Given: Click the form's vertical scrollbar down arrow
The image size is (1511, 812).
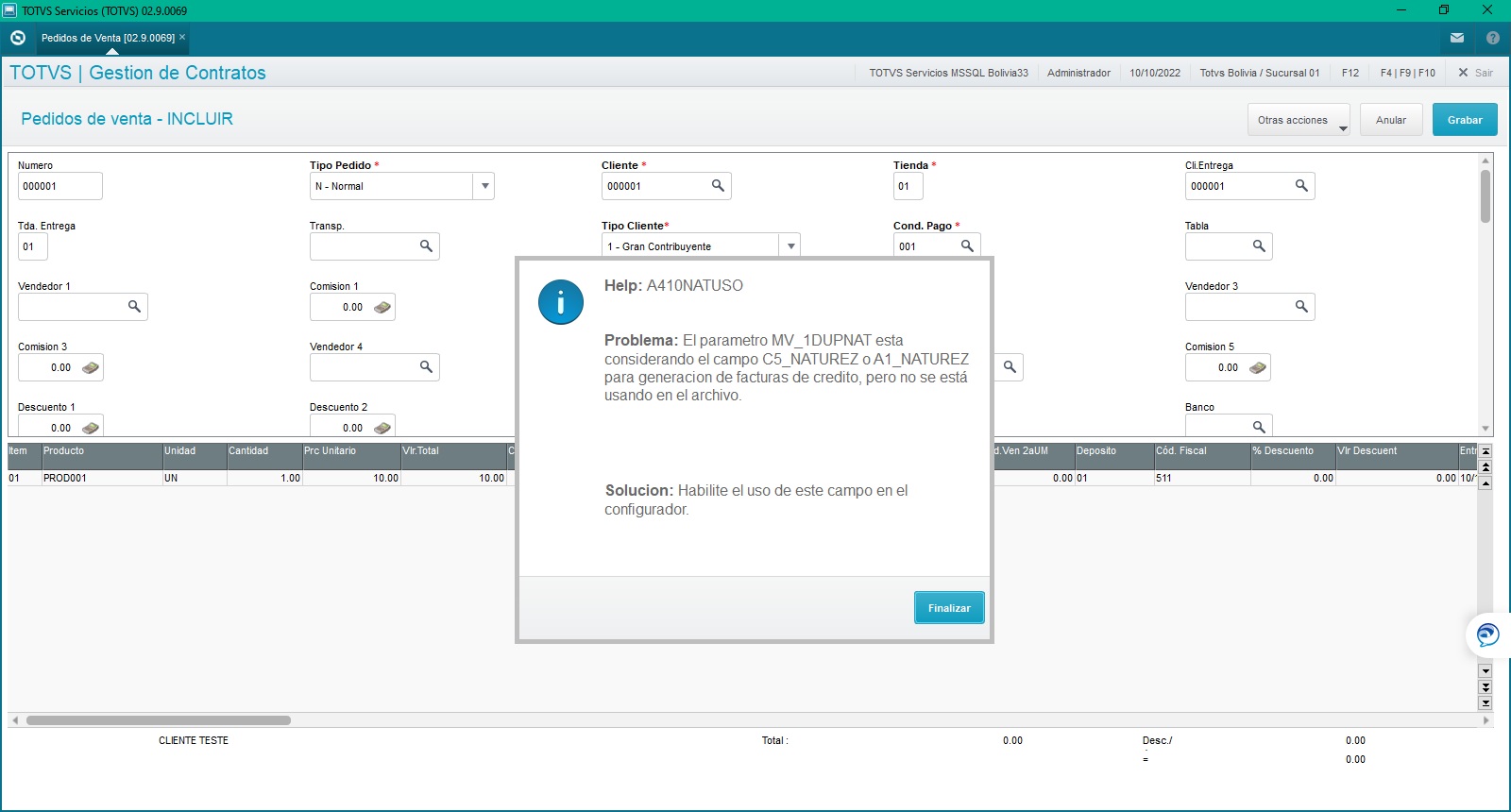Looking at the screenshot, I should (x=1486, y=429).
